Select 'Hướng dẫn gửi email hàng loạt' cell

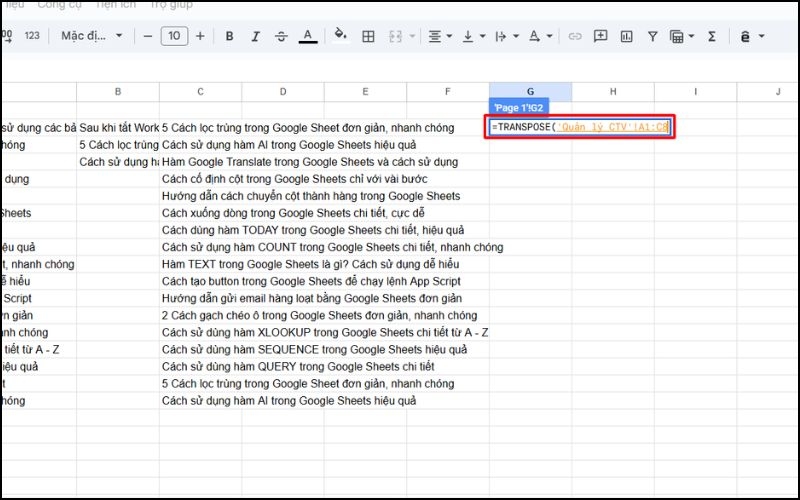pyautogui.click(x=312, y=298)
